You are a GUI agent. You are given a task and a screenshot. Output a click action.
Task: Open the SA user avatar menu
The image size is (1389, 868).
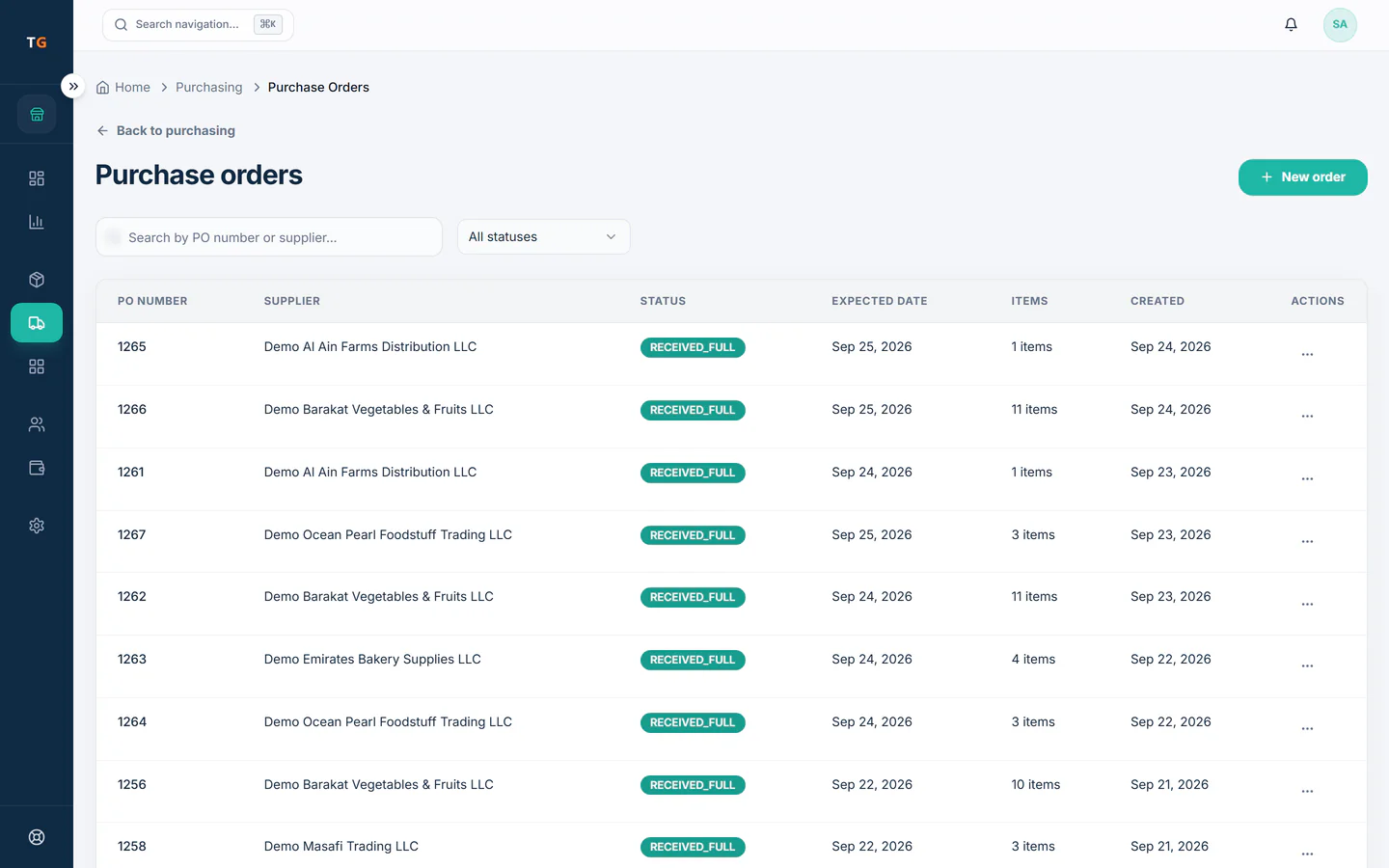click(x=1340, y=24)
